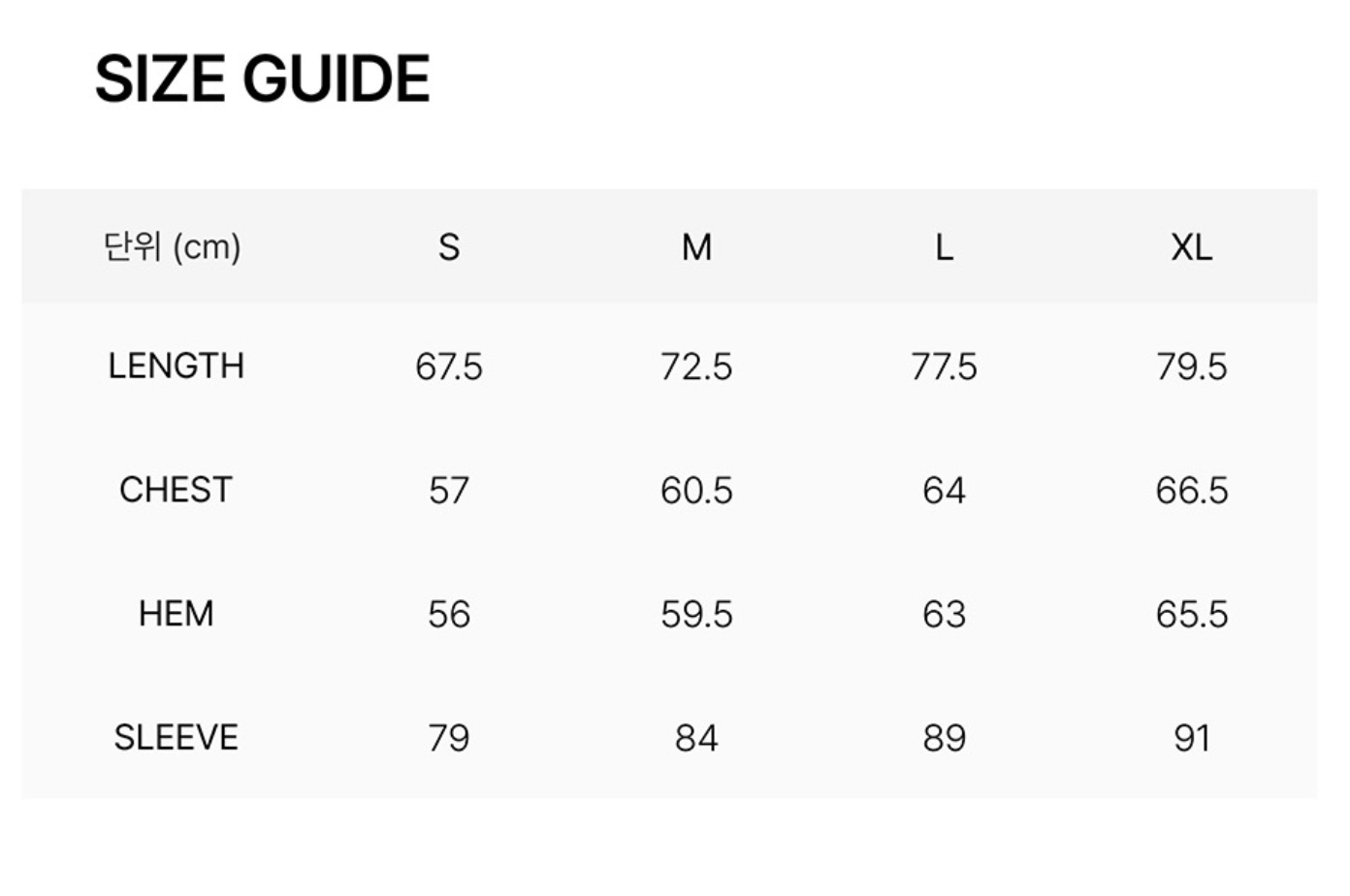1350x896 pixels.
Task: Select the S size column header
Action: [x=449, y=247]
